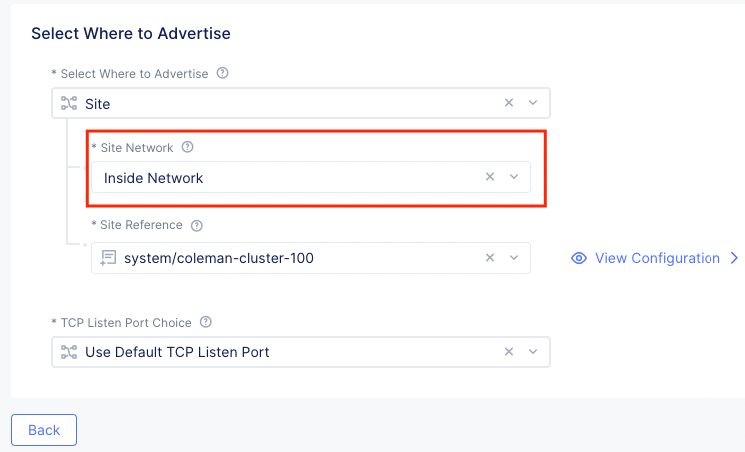The image size is (745, 452).
Task: Clear the Inside Network selection
Action: click(490, 177)
